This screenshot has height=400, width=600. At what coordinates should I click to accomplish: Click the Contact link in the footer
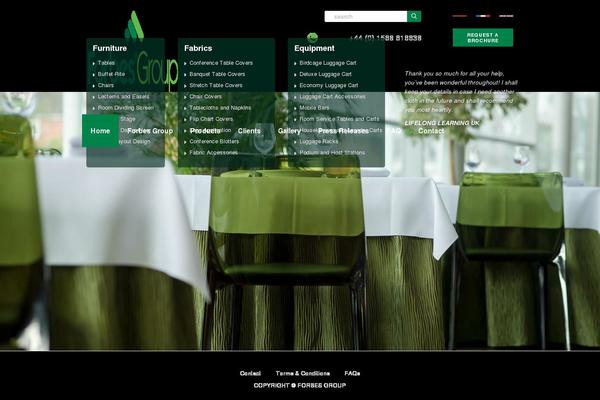[x=250, y=373]
